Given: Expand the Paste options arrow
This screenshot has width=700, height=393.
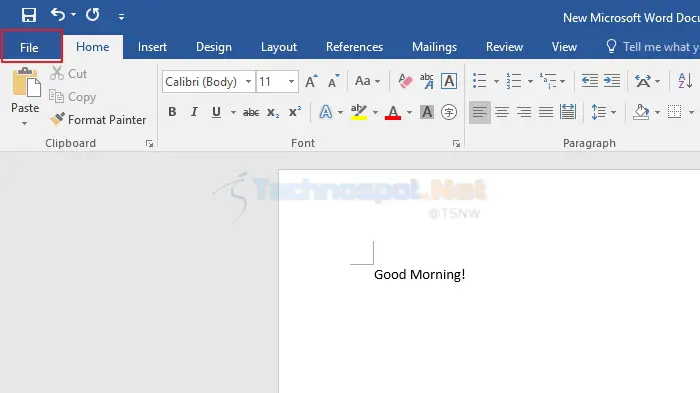Looking at the screenshot, I should 25,123.
